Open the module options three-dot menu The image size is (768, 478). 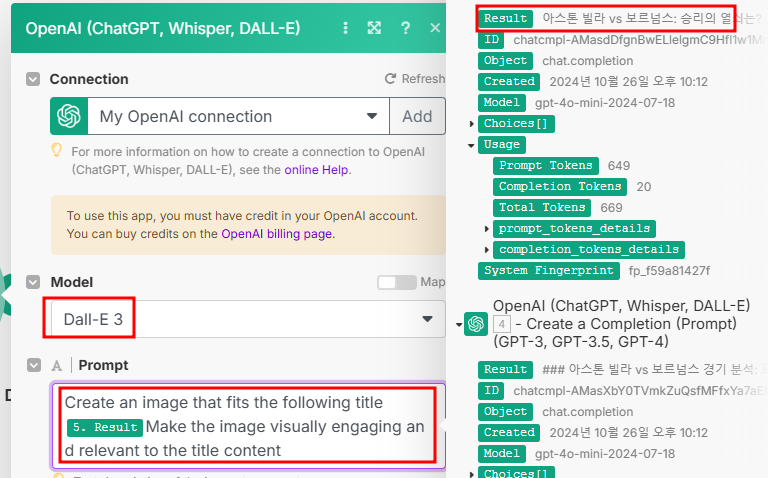pyautogui.click(x=345, y=28)
